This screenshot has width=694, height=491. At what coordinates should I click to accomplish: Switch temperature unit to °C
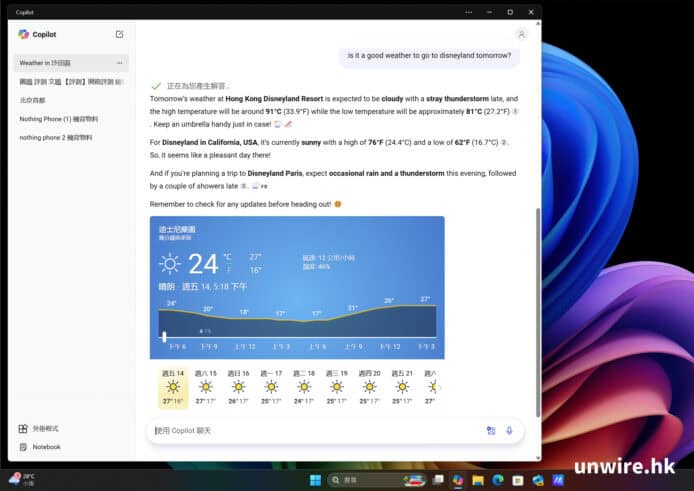point(228,257)
